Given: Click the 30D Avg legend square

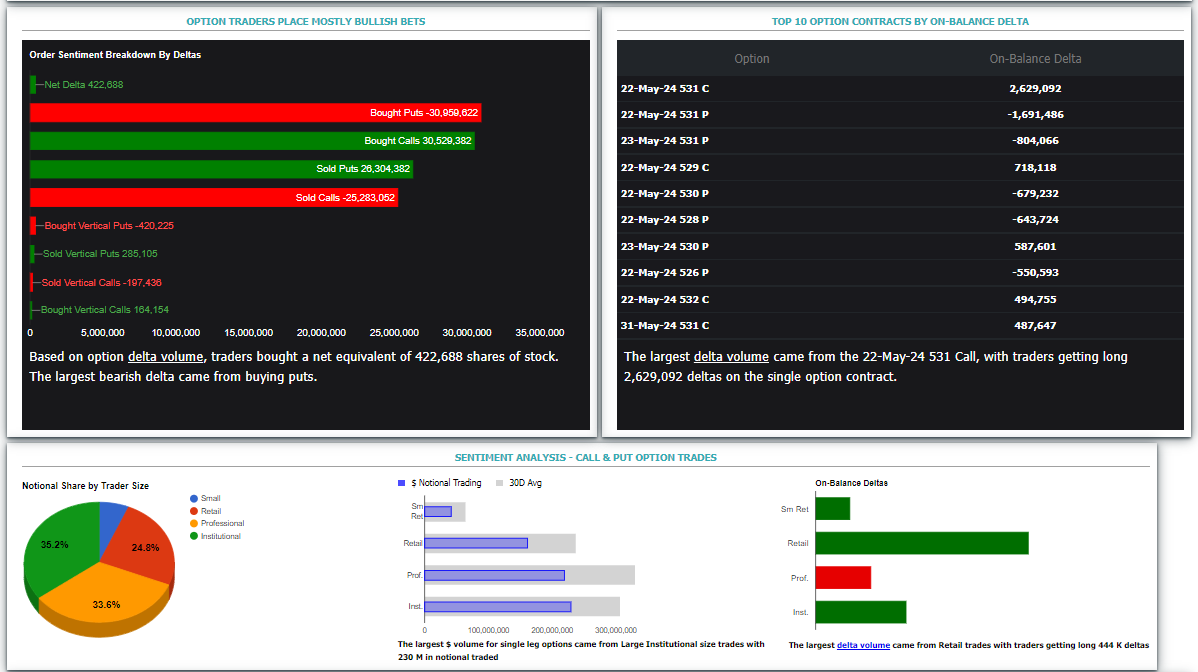Looking at the screenshot, I should [x=500, y=483].
